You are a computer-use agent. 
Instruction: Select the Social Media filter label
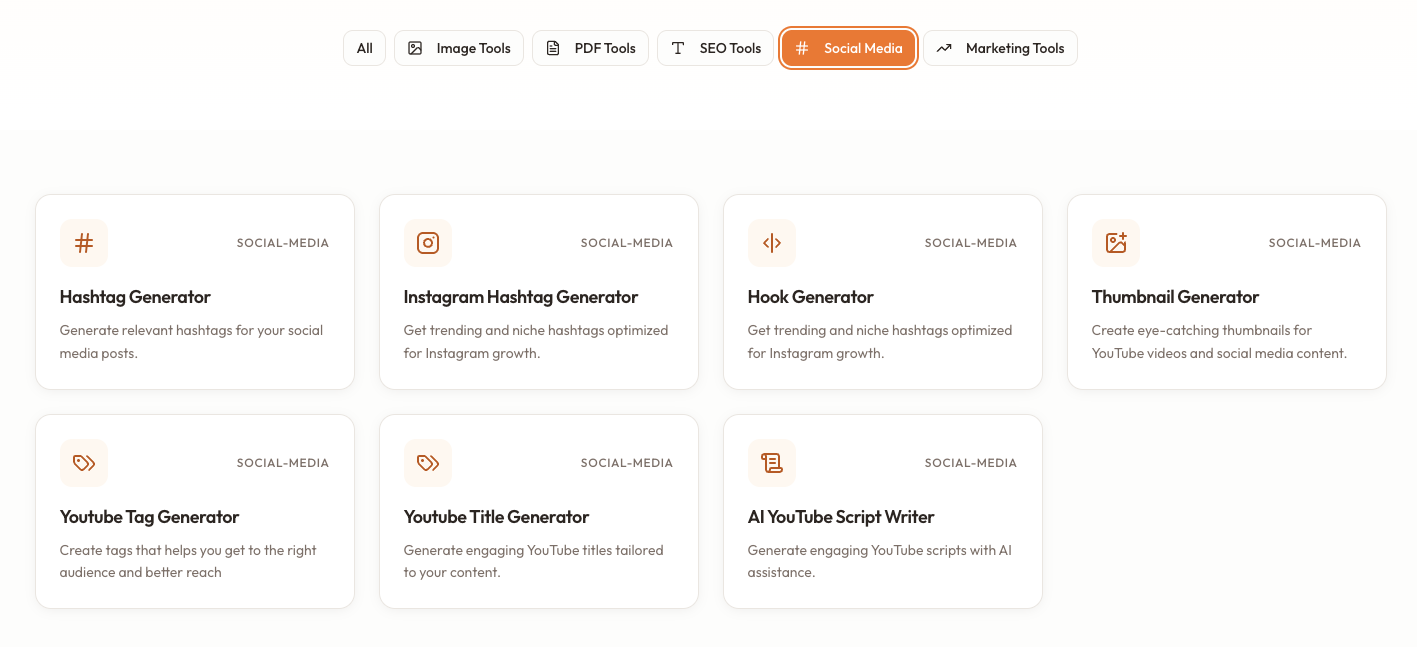pyautogui.click(x=863, y=48)
